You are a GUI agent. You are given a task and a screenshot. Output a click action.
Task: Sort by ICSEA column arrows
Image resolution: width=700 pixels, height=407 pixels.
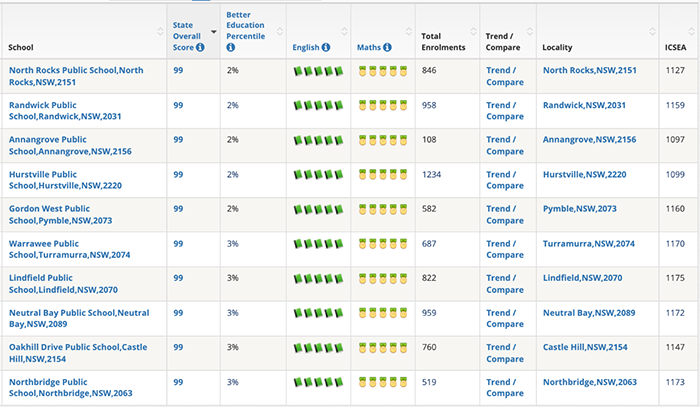692,32
